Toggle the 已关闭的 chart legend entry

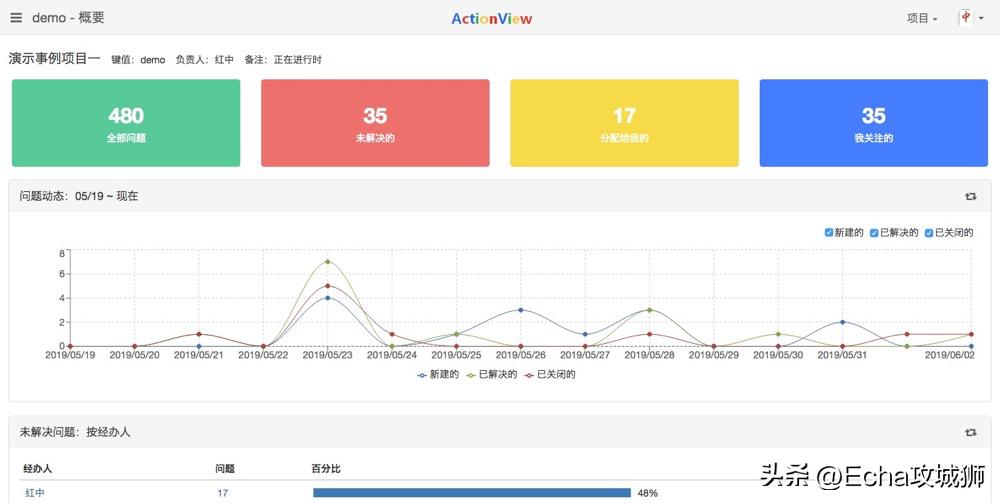pyautogui.click(x=550, y=375)
